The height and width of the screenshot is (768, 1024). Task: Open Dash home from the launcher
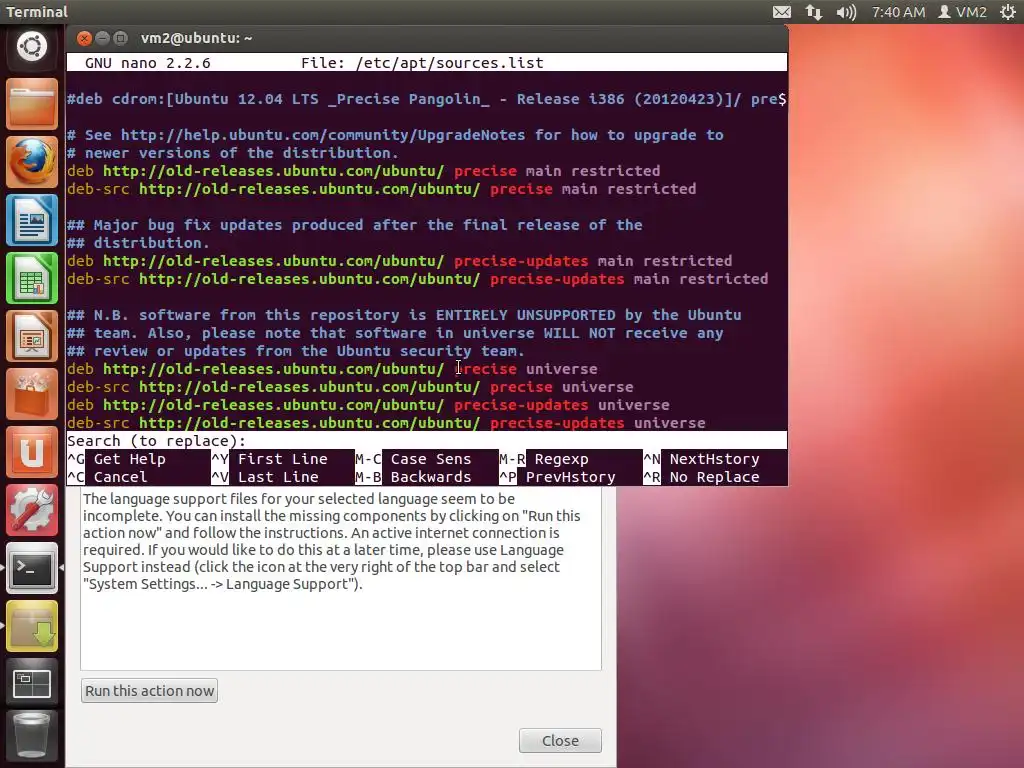coord(32,46)
